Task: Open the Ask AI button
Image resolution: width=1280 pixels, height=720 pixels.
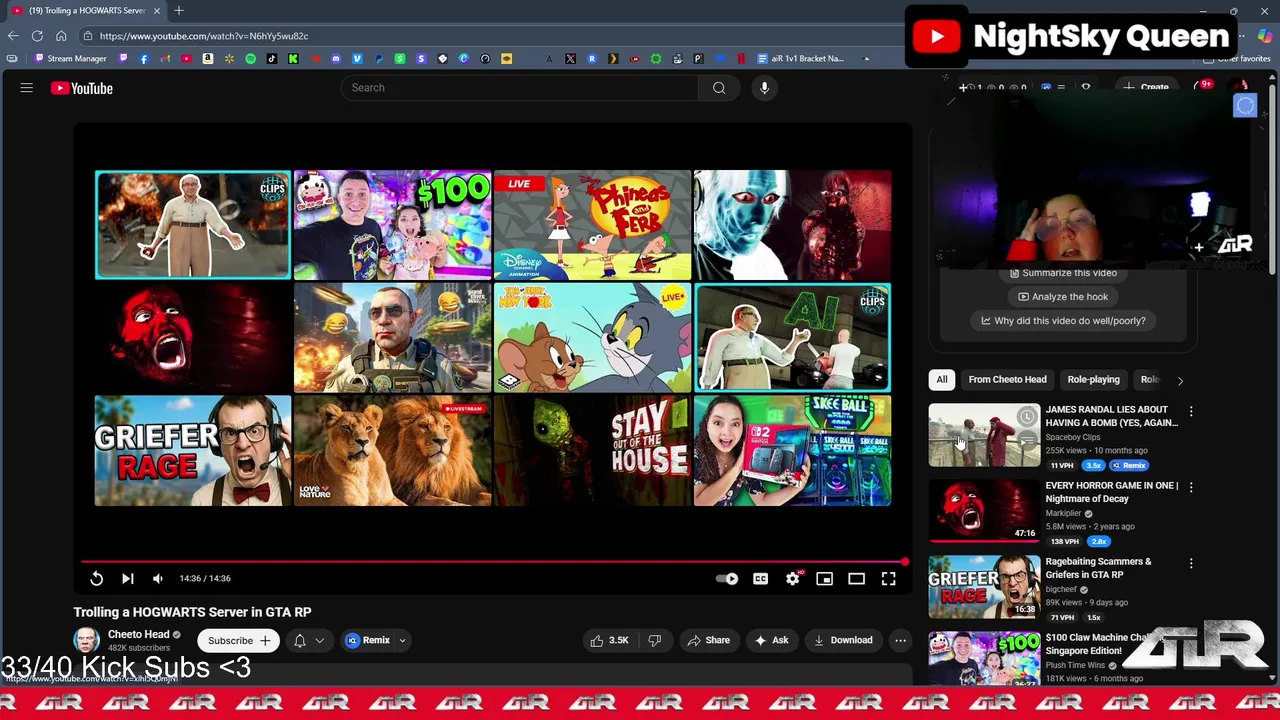Action: (x=771, y=640)
